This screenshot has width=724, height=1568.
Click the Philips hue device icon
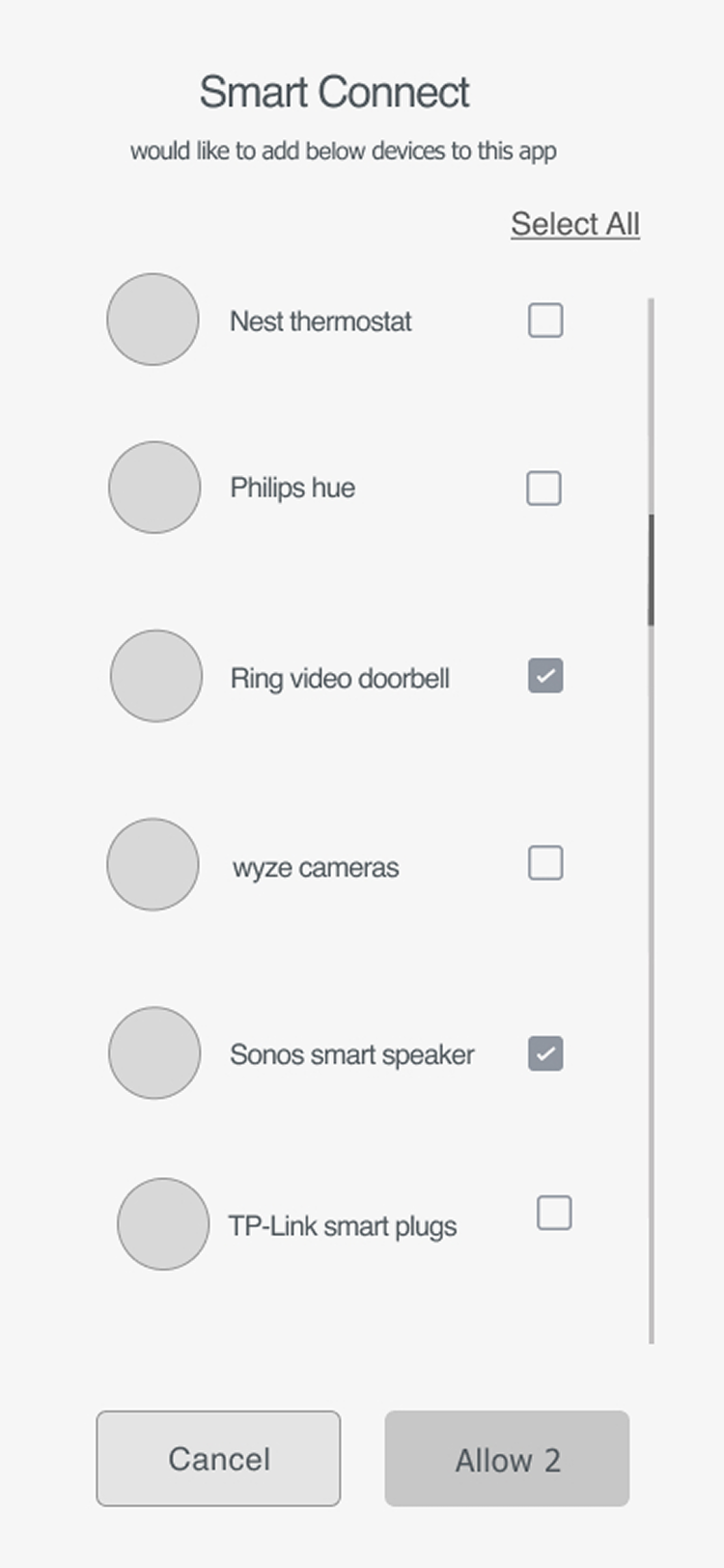pos(154,488)
